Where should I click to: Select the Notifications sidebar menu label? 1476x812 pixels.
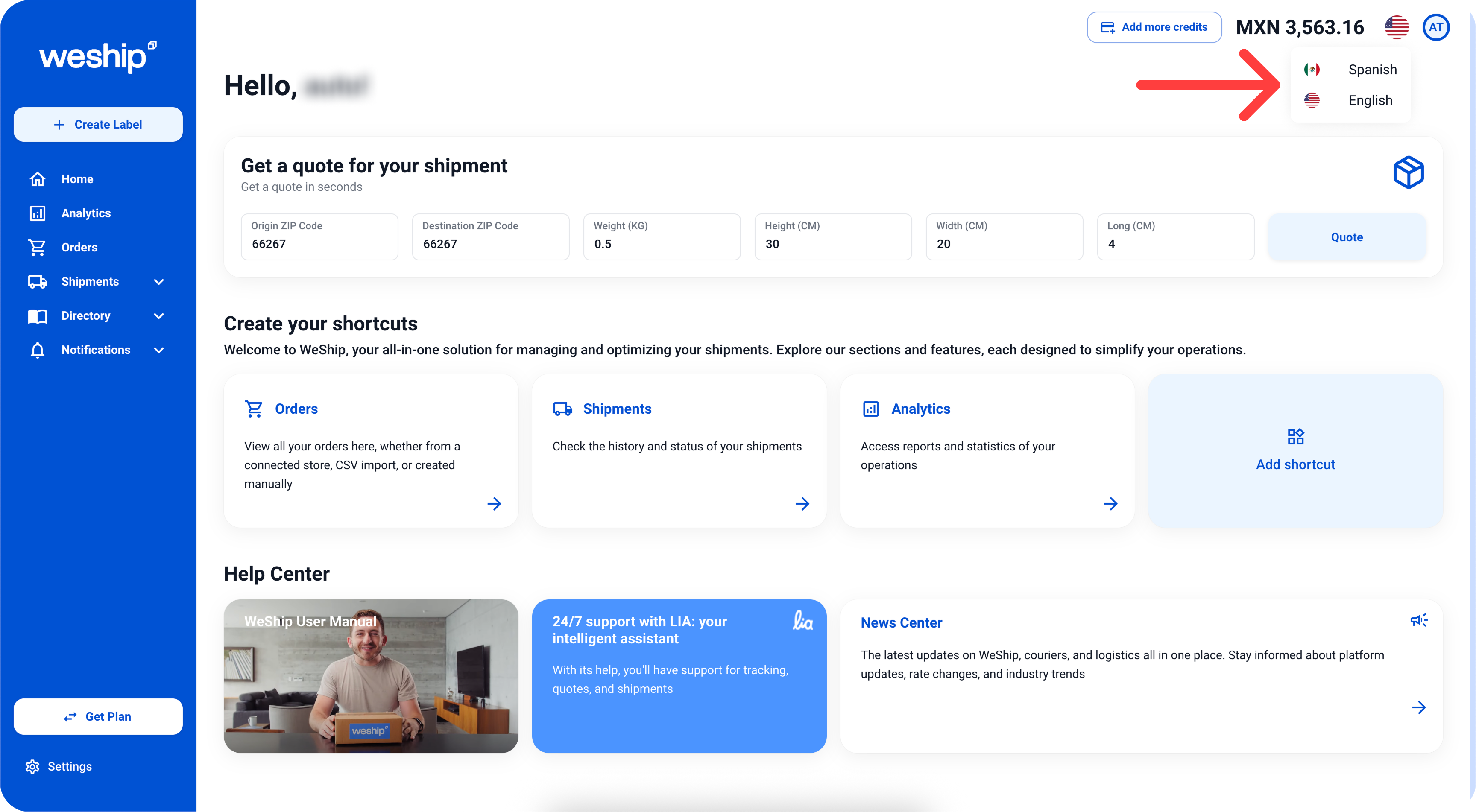pos(96,350)
